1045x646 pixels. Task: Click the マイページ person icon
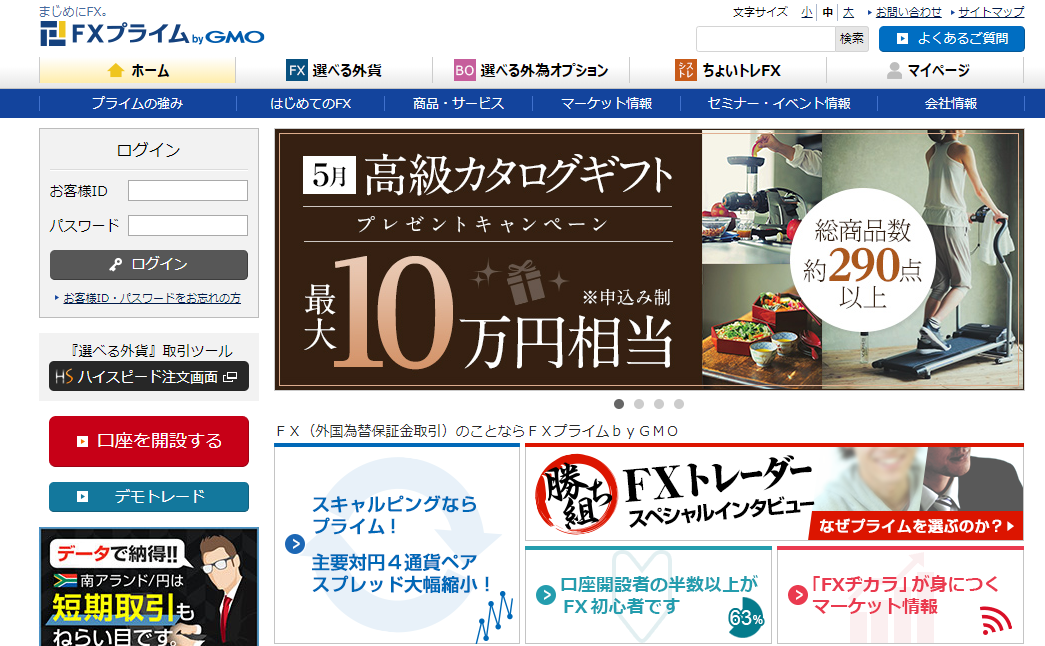(x=894, y=70)
